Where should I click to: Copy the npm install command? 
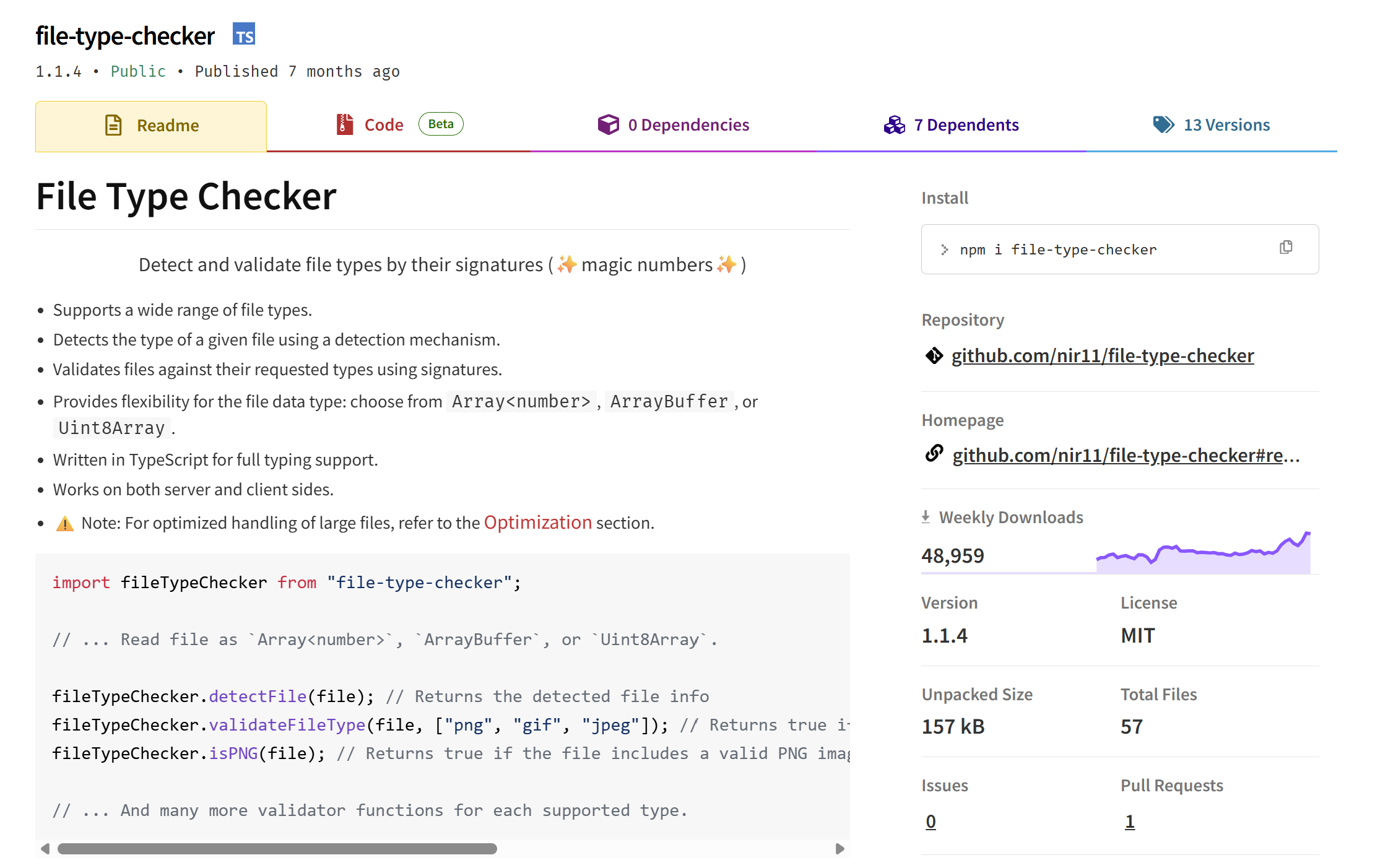(x=1286, y=248)
